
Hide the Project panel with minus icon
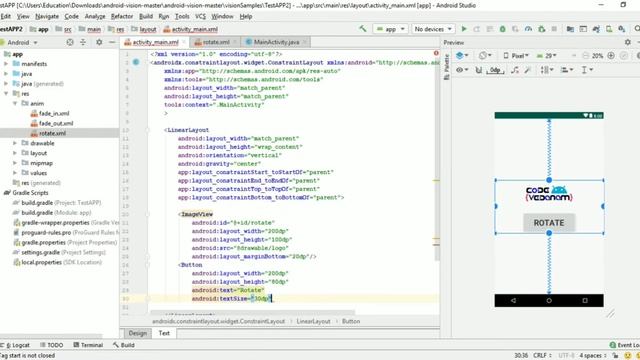(111, 42)
